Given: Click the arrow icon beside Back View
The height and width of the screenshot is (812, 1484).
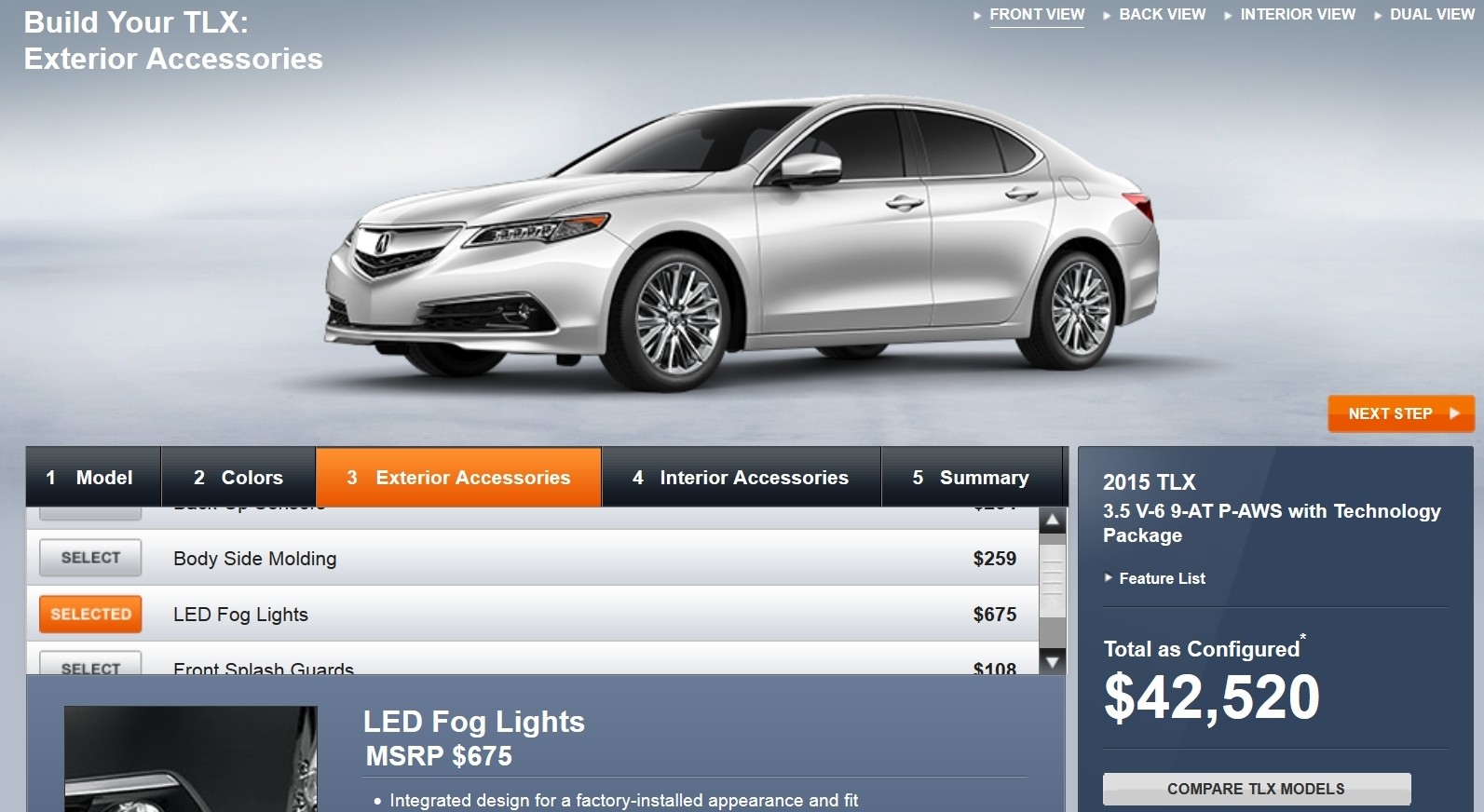Looking at the screenshot, I should click(x=1107, y=16).
